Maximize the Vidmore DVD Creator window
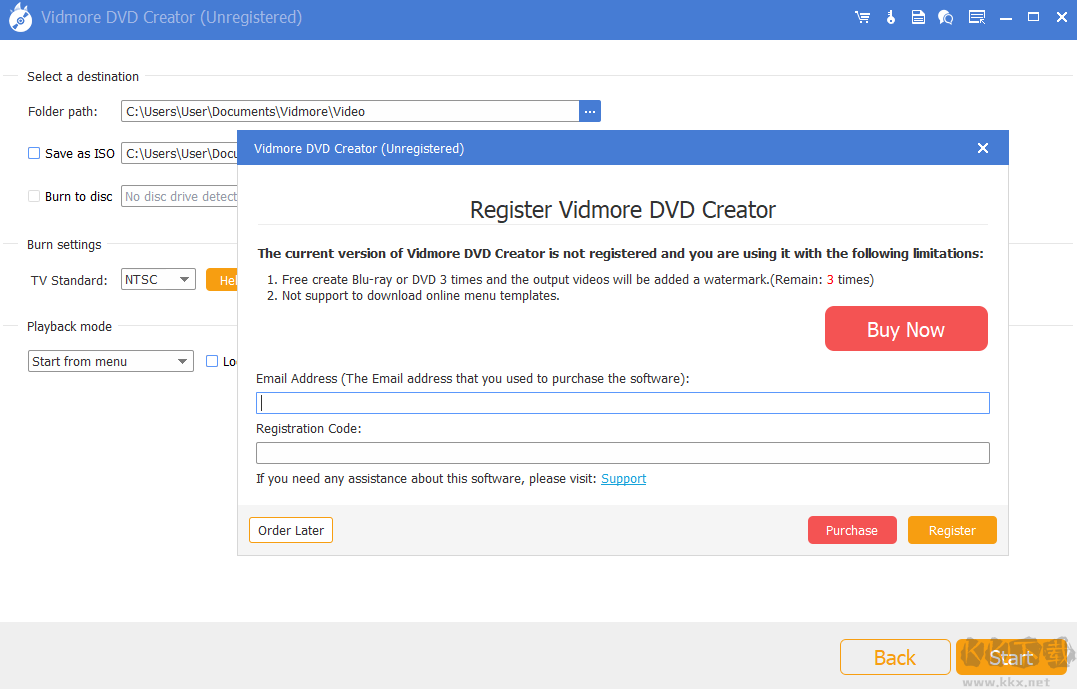The image size is (1077, 689). 1034,17
